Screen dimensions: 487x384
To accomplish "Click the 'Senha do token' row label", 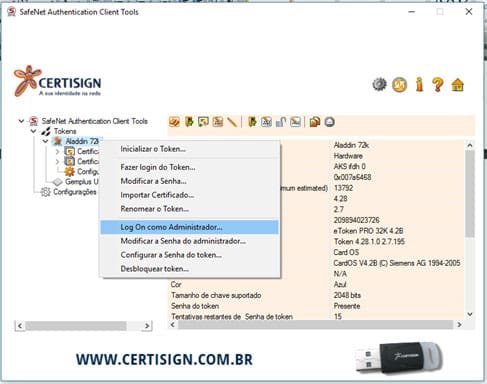I will click(195, 306).
